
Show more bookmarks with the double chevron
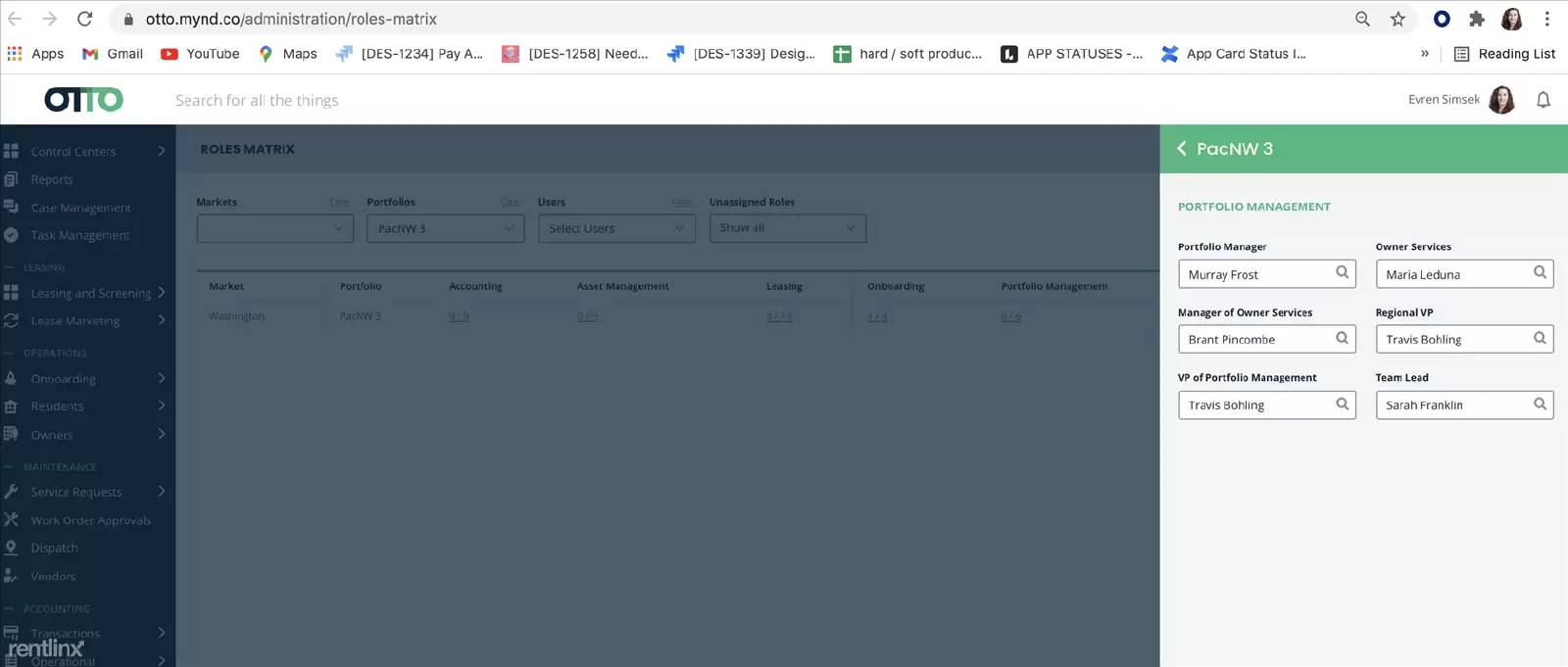1425,54
